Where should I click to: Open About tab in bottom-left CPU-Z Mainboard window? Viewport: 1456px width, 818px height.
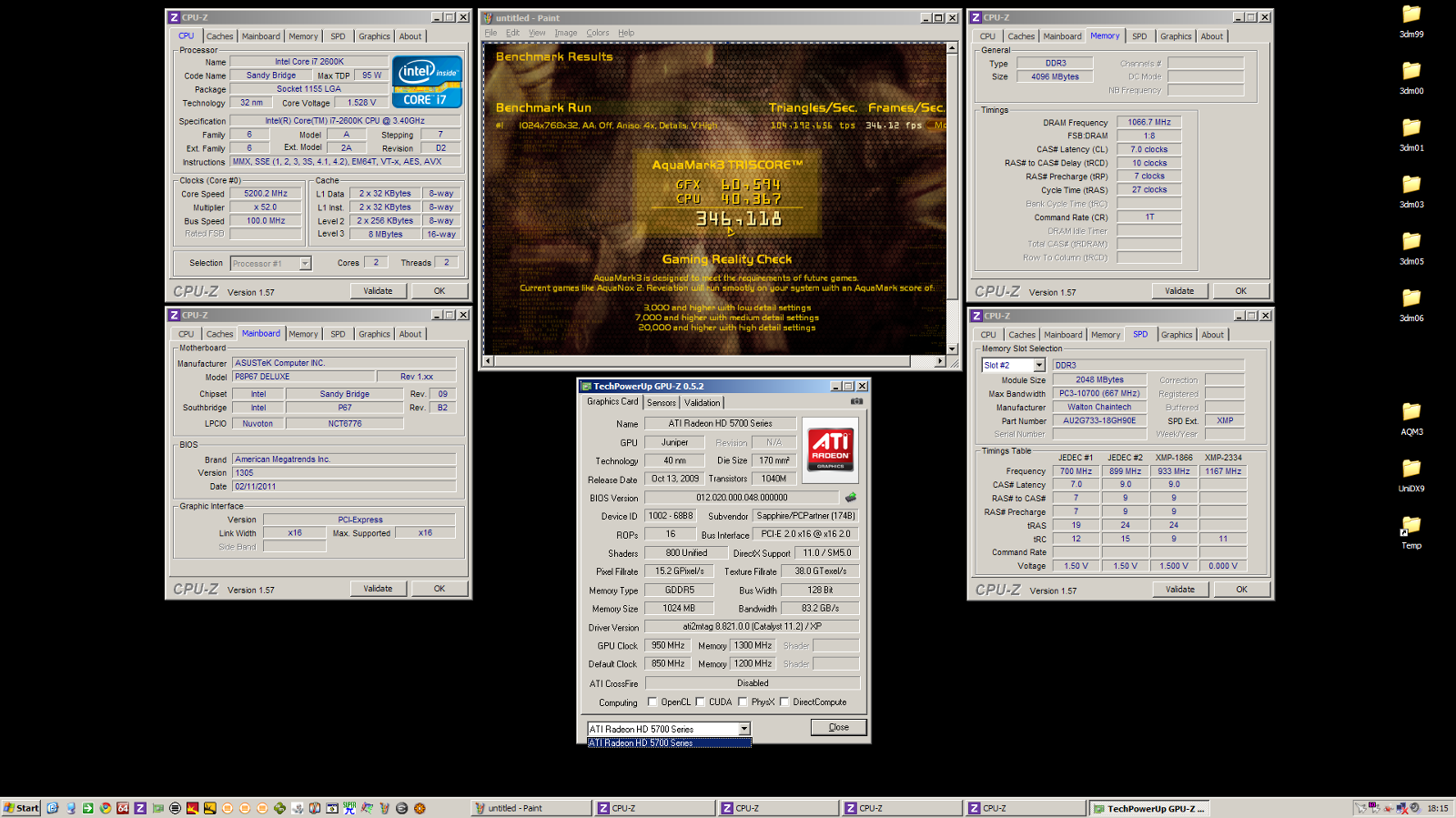tap(410, 334)
